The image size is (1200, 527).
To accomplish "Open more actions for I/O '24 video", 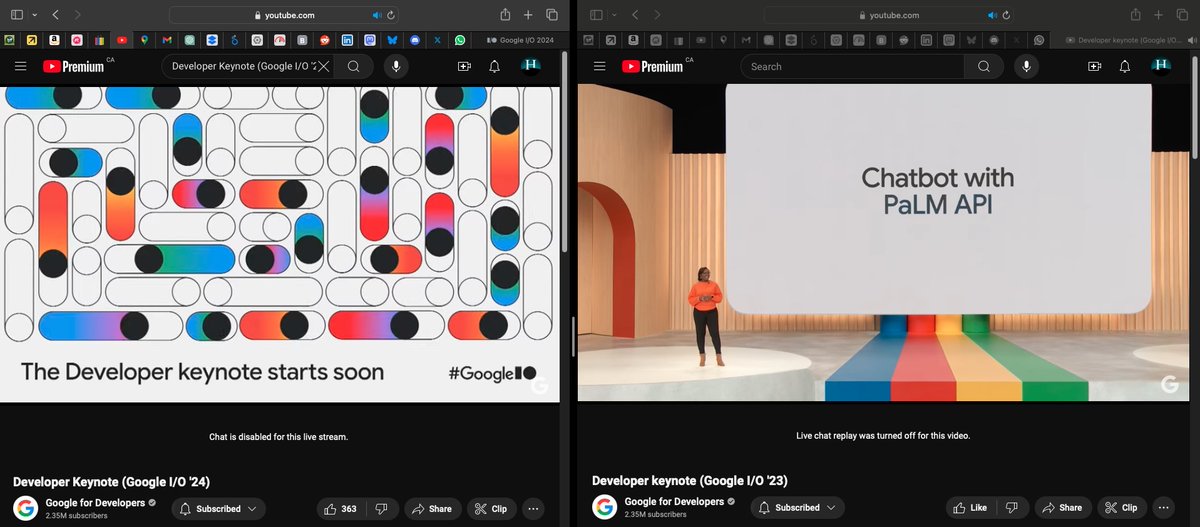I will coord(533,508).
